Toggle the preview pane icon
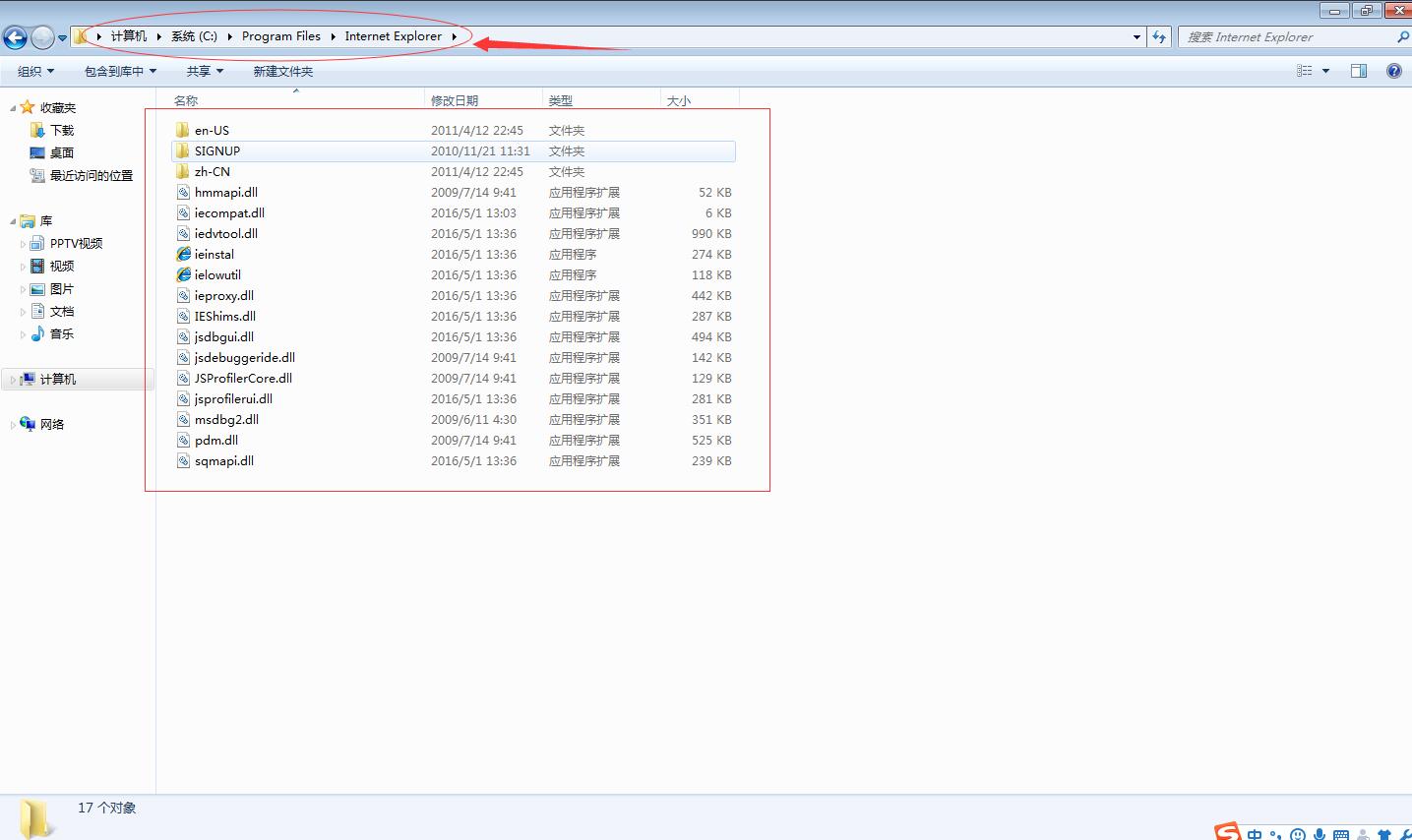The image size is (1412, 840). click(x=1359, y=71)
